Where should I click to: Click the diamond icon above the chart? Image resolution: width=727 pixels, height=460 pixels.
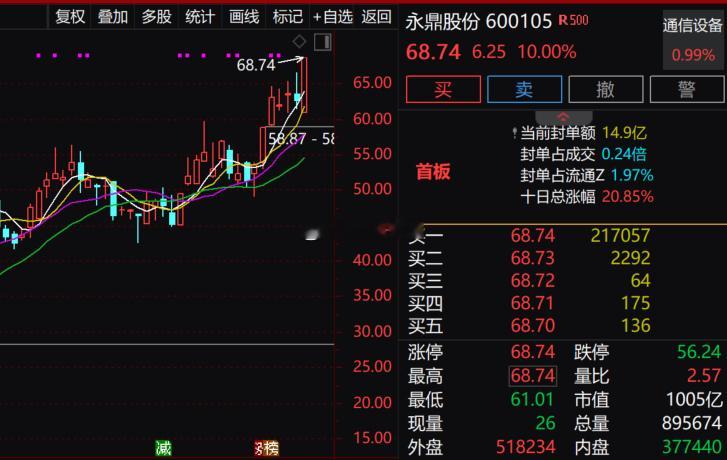tap(300, 41)
